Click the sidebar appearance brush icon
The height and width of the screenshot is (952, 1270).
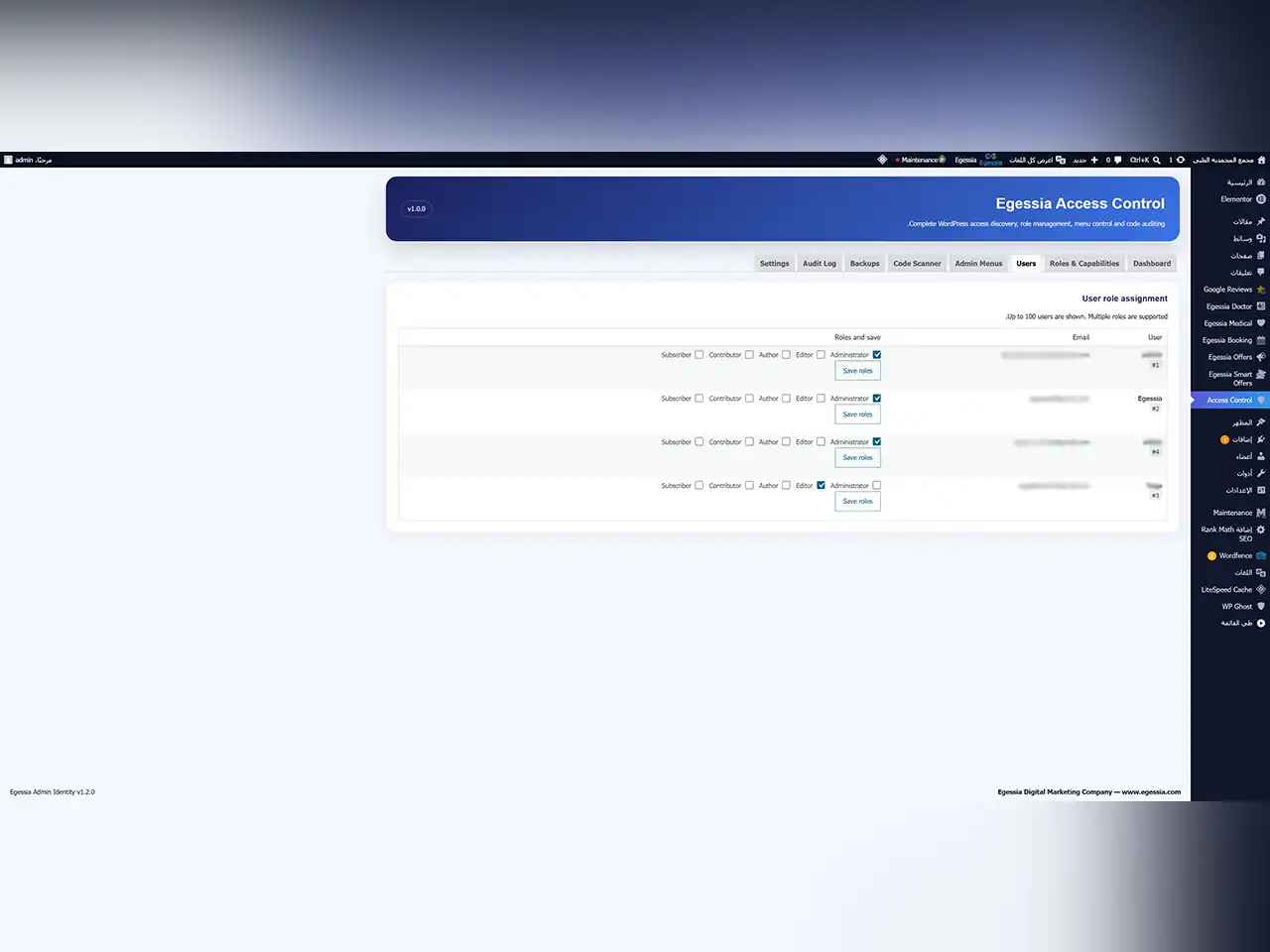click(x=1261, y=422)
